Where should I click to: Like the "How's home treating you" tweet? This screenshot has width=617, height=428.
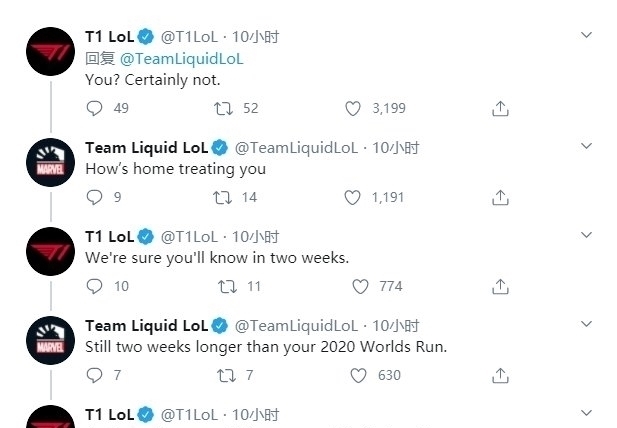tap(352, 197)
